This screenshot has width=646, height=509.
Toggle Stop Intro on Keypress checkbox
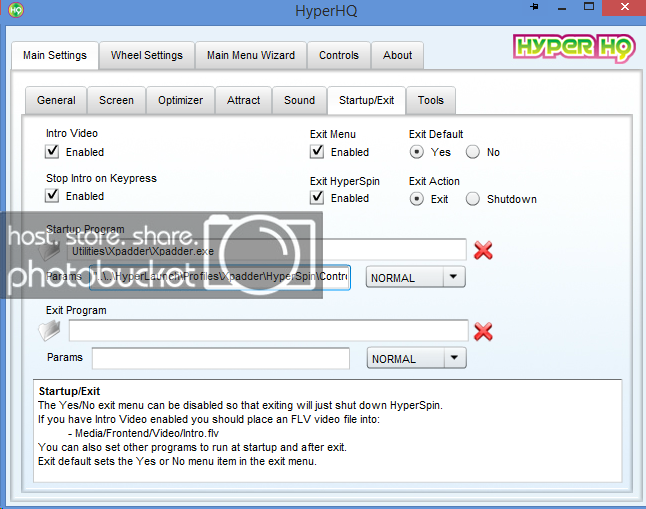(52, 195)
